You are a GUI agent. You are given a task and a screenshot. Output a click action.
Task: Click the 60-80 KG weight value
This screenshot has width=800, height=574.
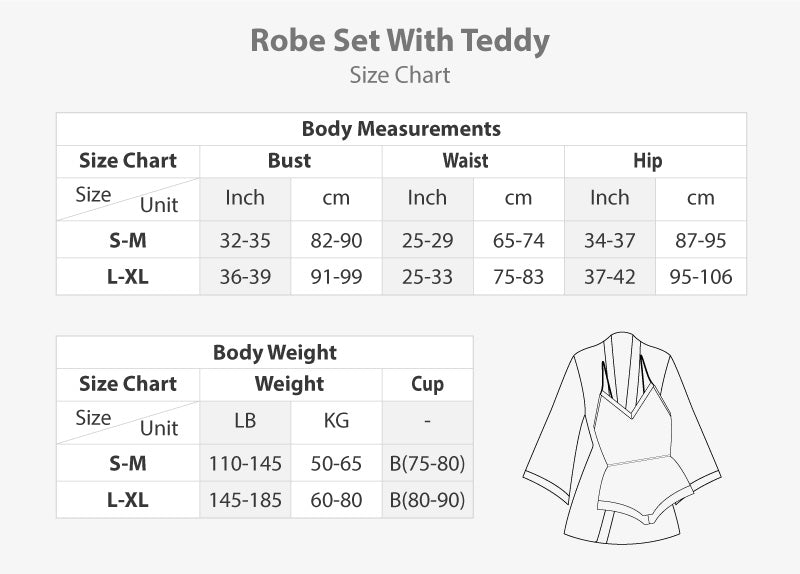click(x=336, y=500)
